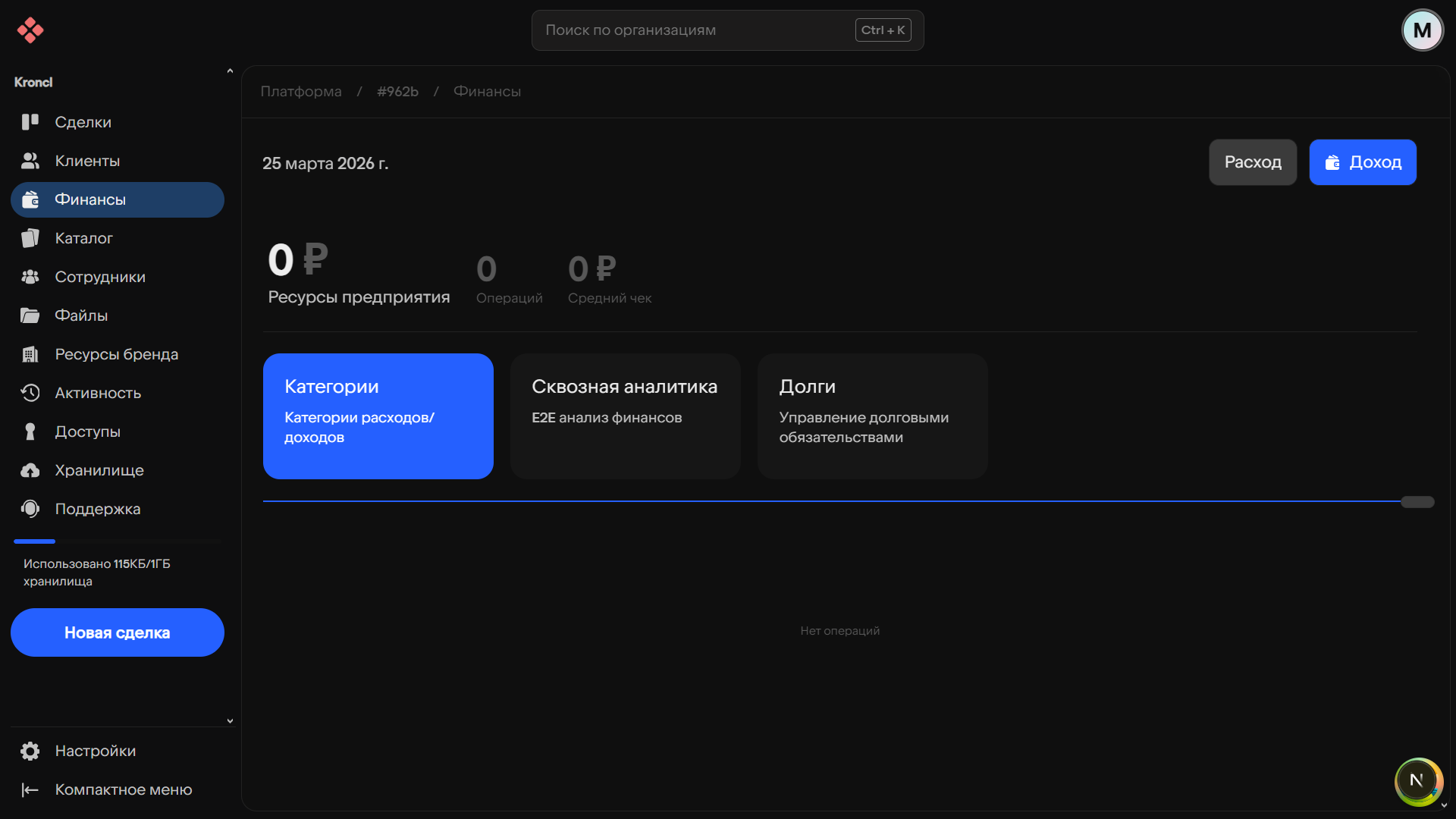
Task: Click the Хранилище cloud icon
Action: pyautogui.click(x=30, y=470)
